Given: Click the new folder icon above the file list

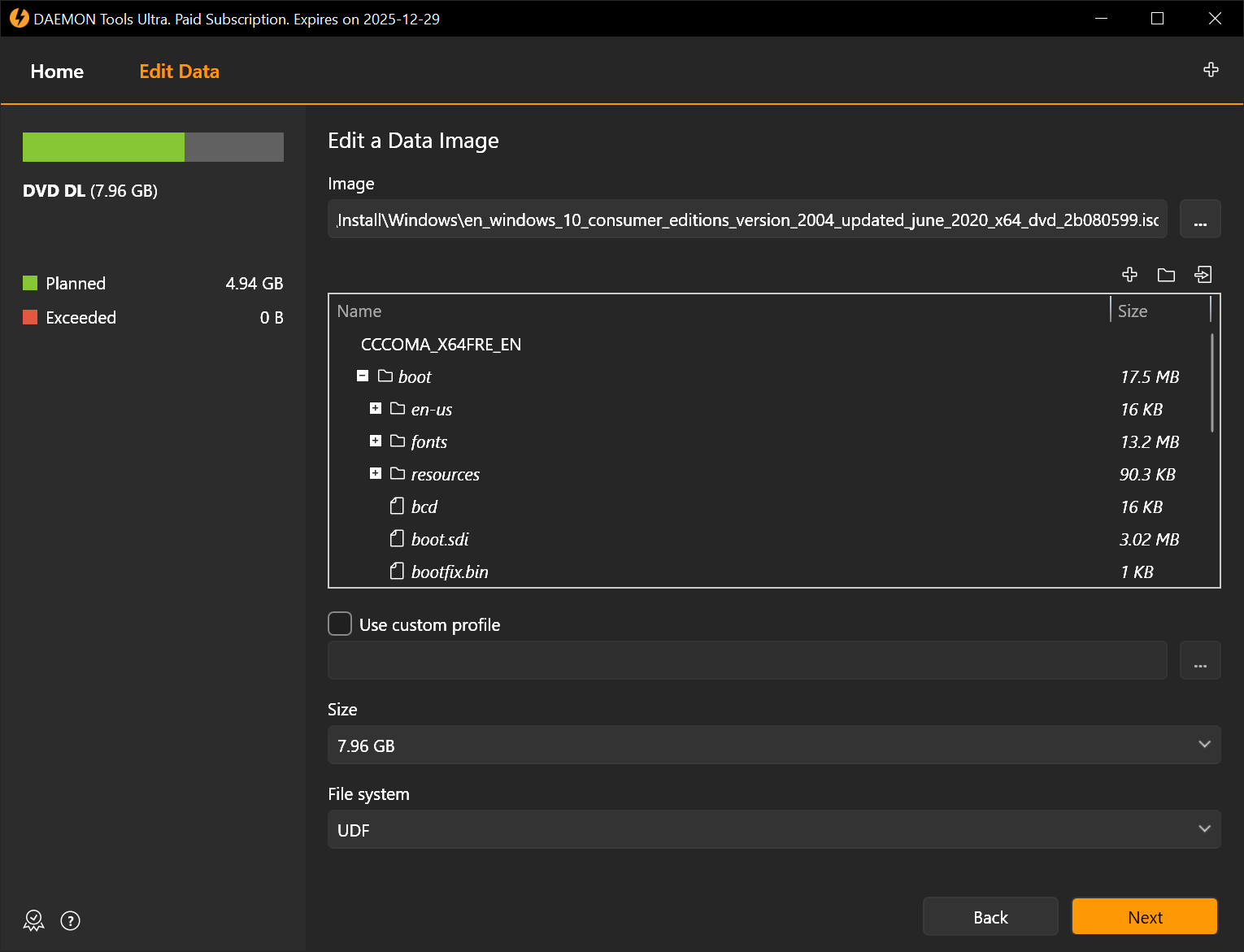Looking at the screenshot, I should (1166, 275).
